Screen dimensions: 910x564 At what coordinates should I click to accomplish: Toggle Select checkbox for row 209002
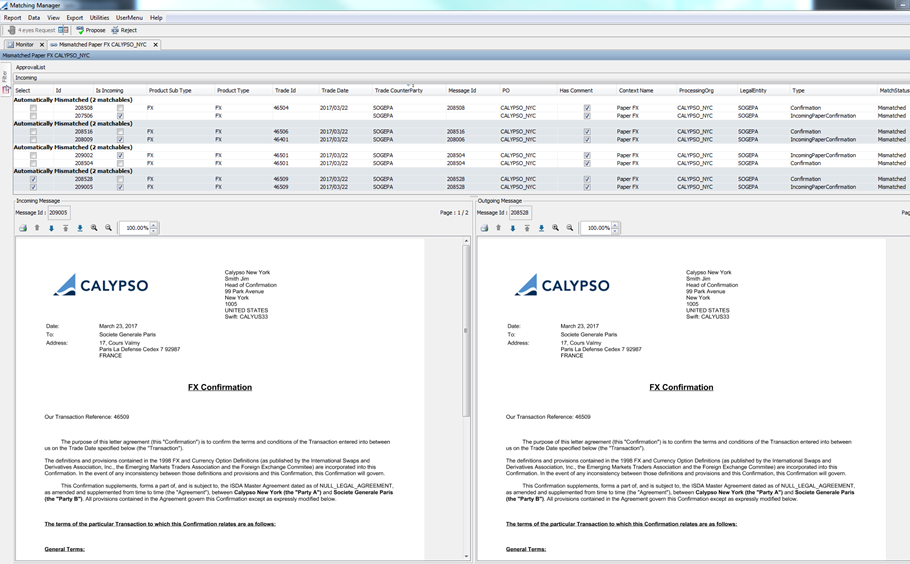point(33,156)
